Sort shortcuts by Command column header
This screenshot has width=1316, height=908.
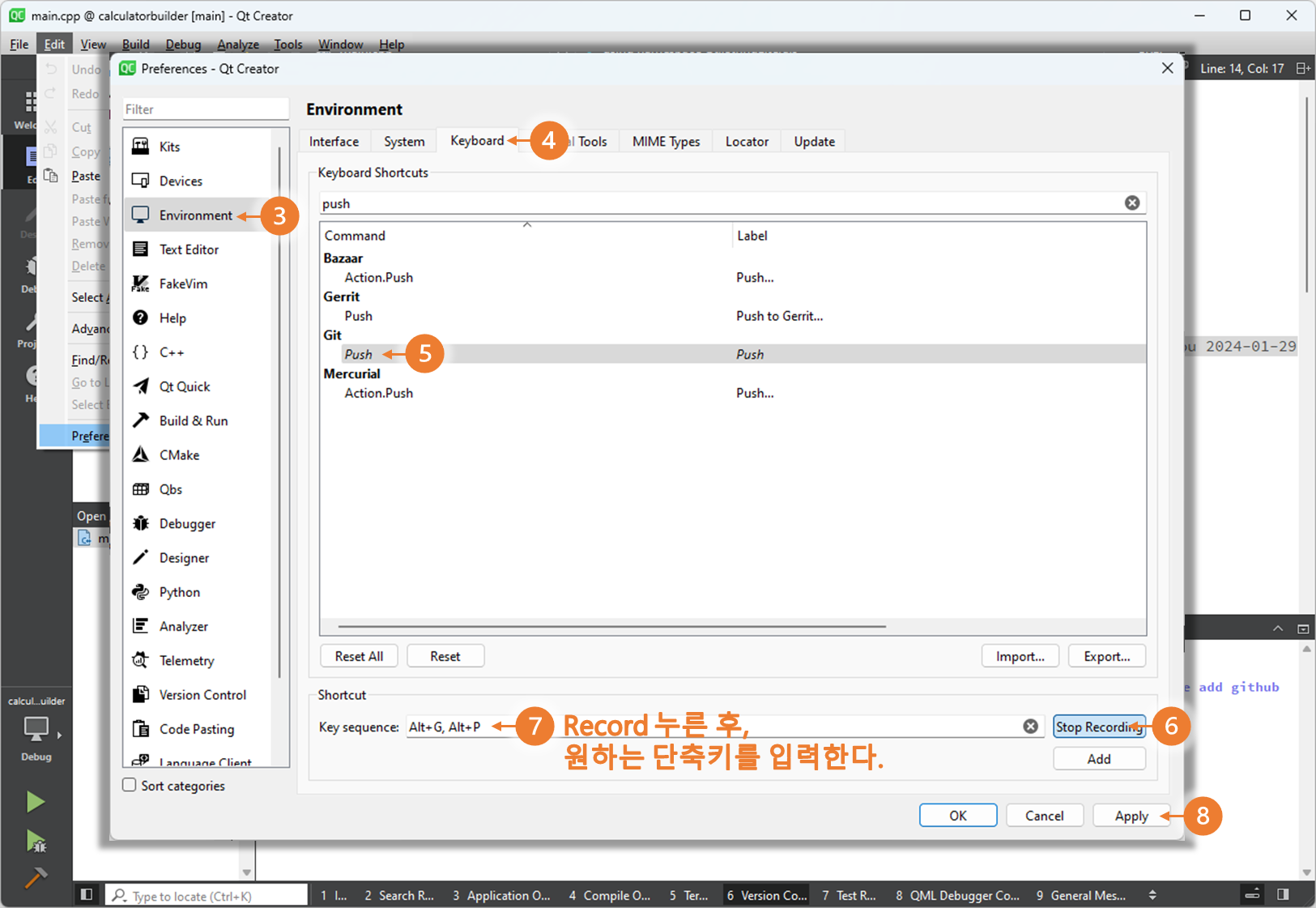pos(526,236)
